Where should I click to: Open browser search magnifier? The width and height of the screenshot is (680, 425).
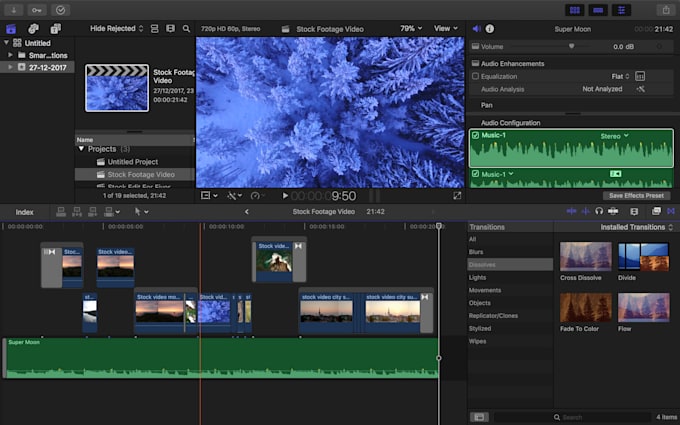[186, 29]
